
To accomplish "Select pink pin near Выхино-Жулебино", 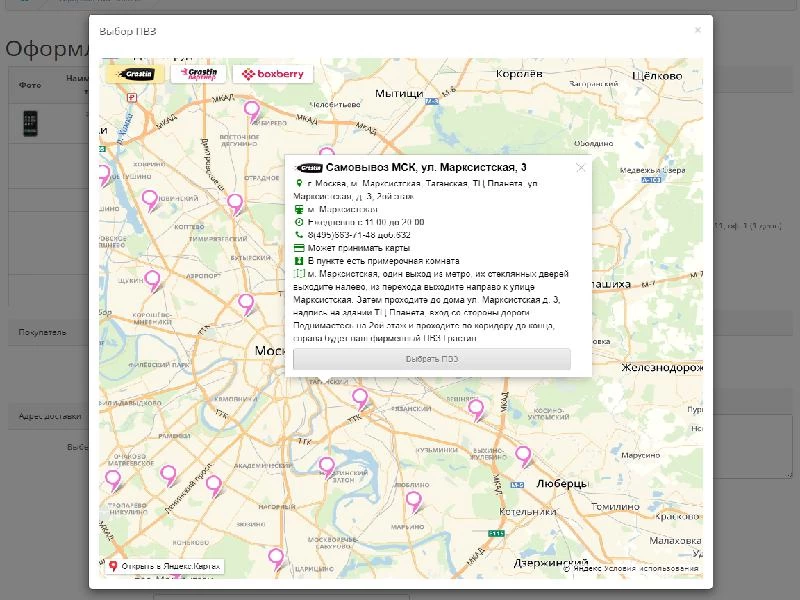I will pyautogui.click(x=523, y=456).
